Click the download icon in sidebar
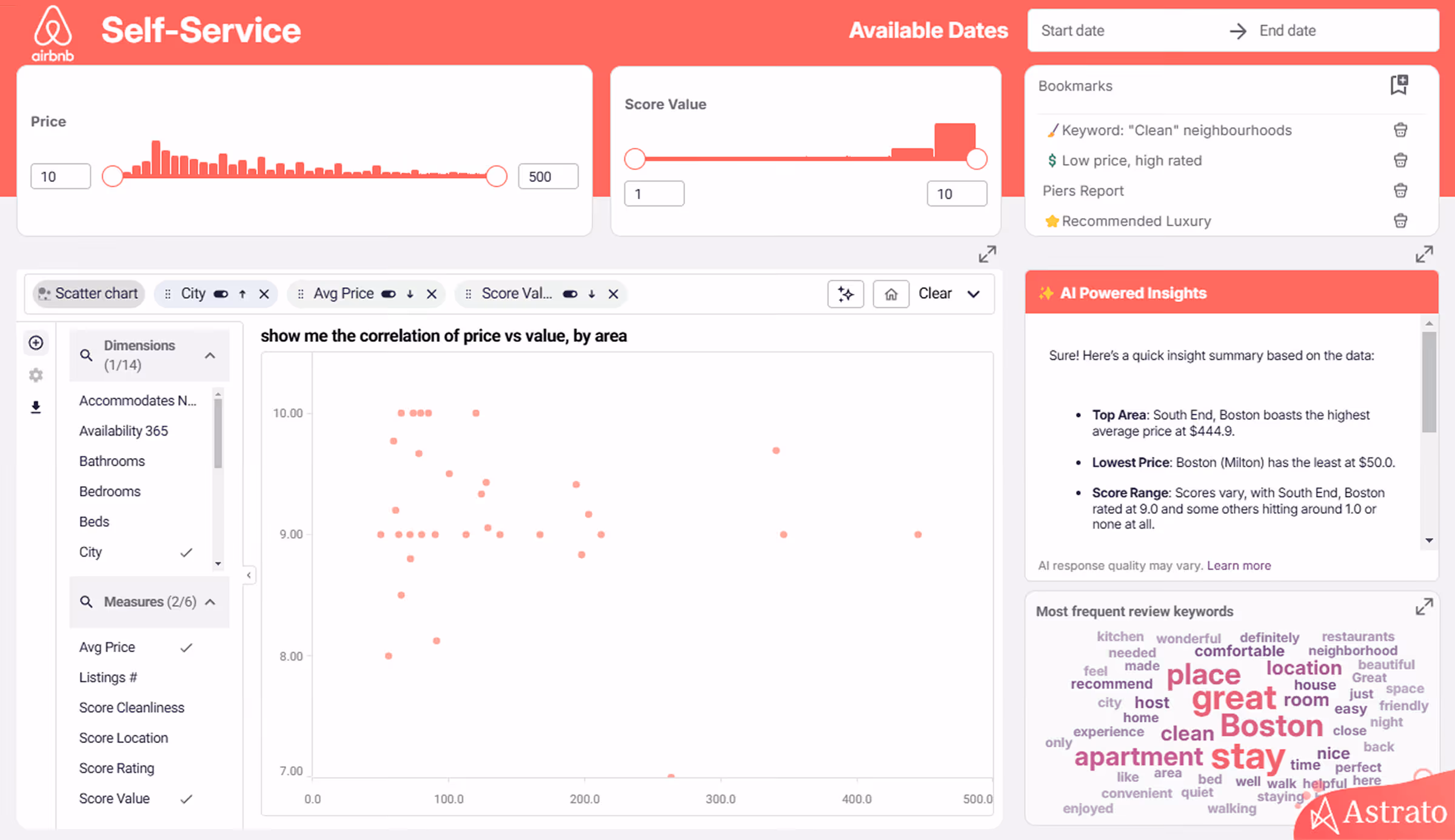This screenshot has width=1455, height=840. point(36,407)
